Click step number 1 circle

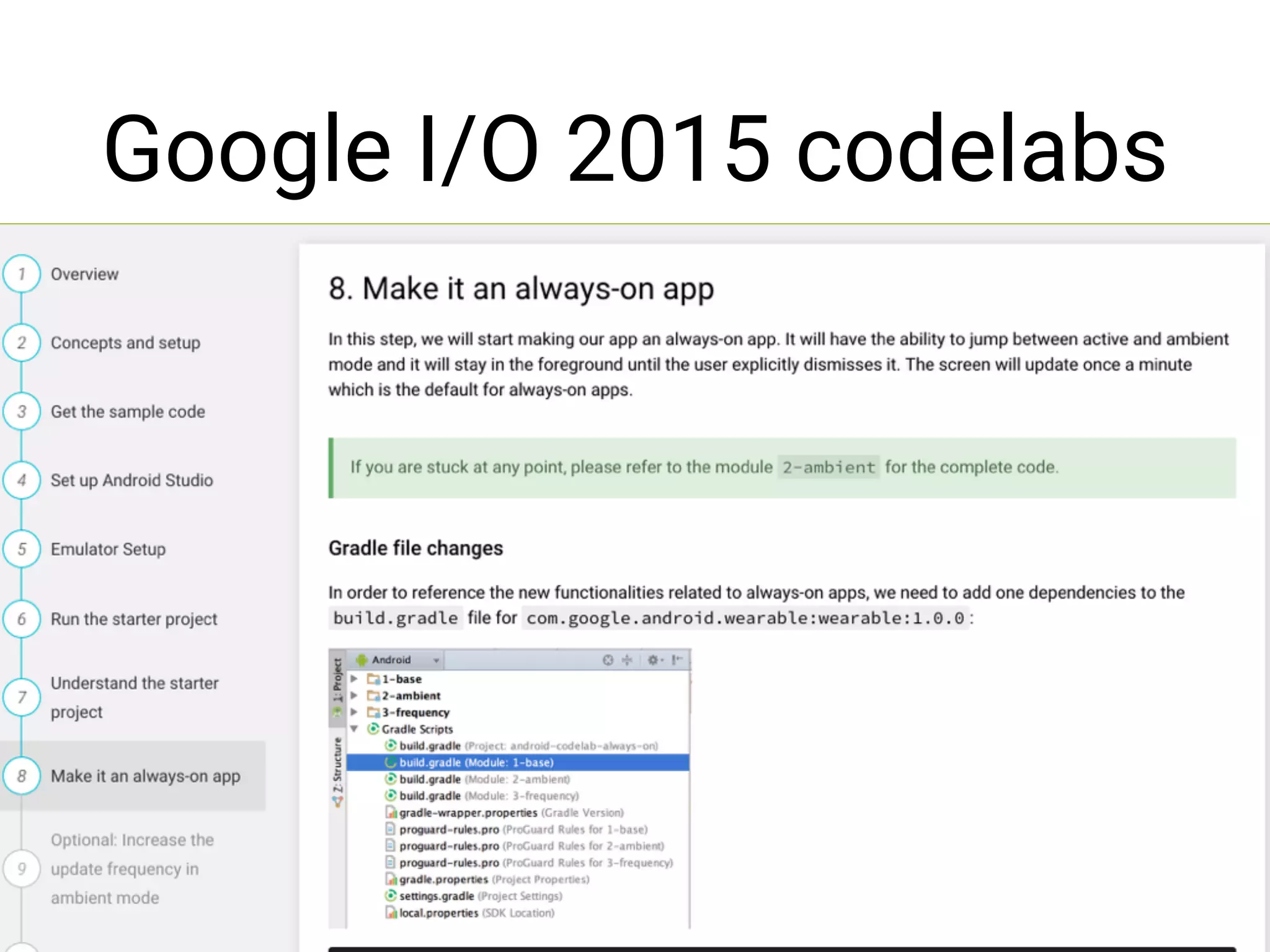click(x=22, y=273)
